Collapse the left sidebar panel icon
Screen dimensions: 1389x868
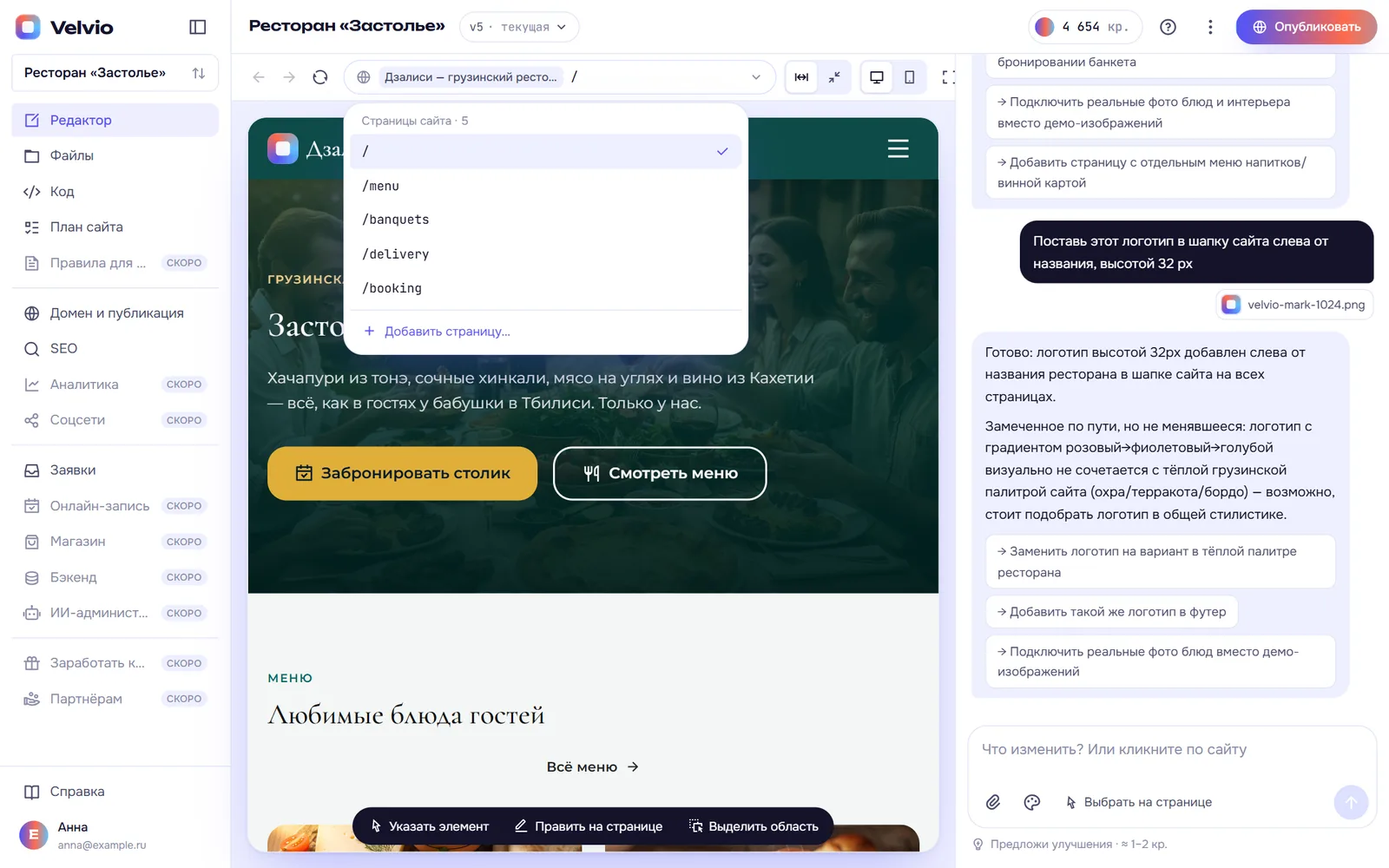198,27
